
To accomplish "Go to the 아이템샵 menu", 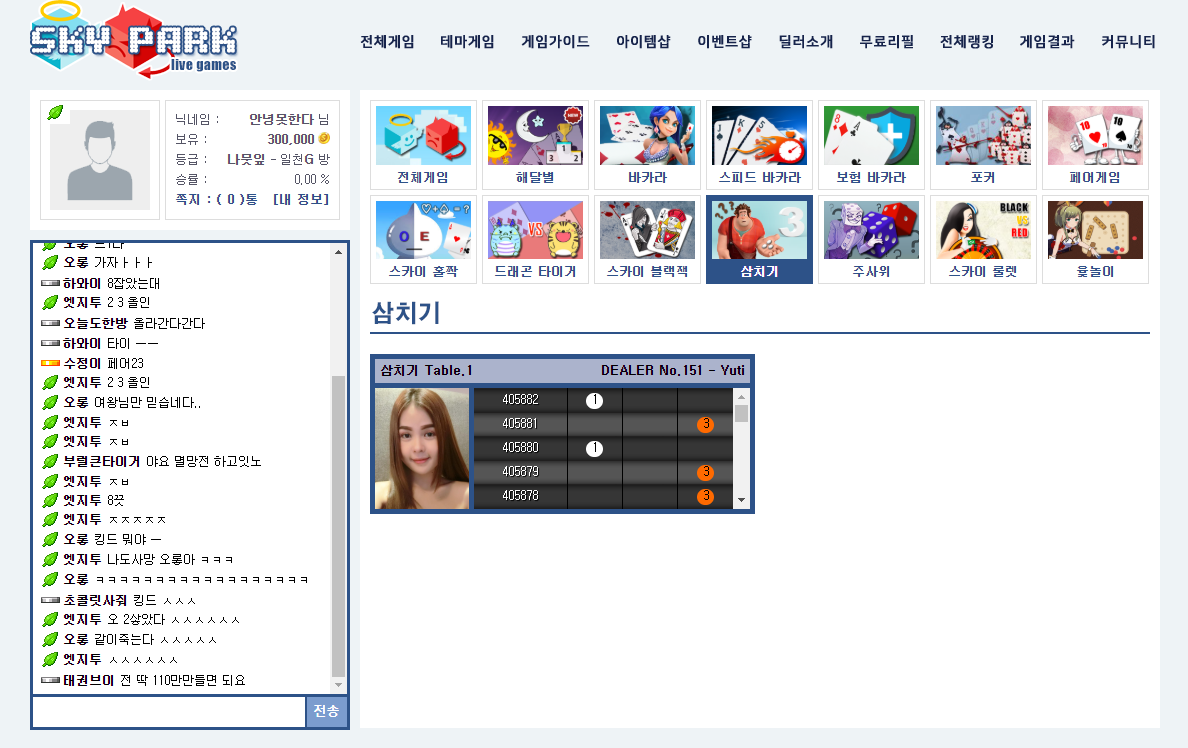I will pos(643,42).
